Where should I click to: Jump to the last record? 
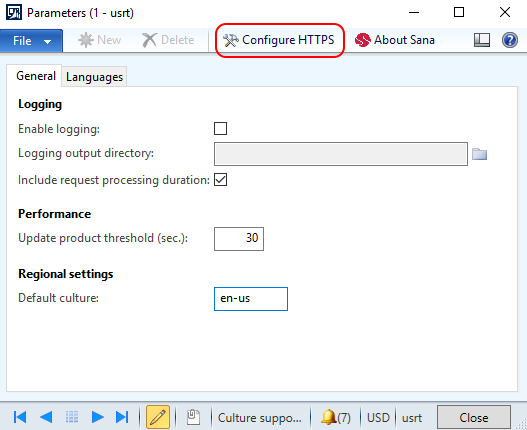[122, 417]
